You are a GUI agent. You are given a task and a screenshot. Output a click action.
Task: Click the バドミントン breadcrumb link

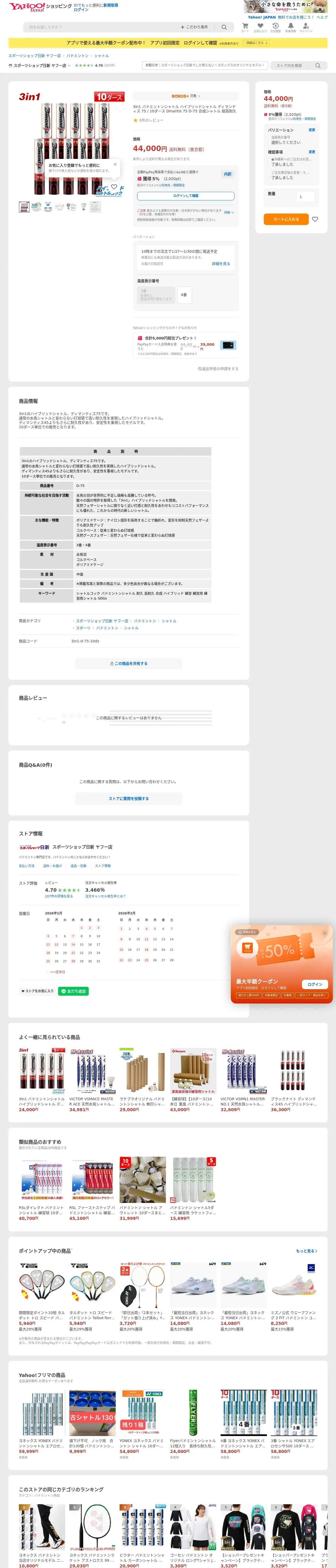tap(77, 55)
